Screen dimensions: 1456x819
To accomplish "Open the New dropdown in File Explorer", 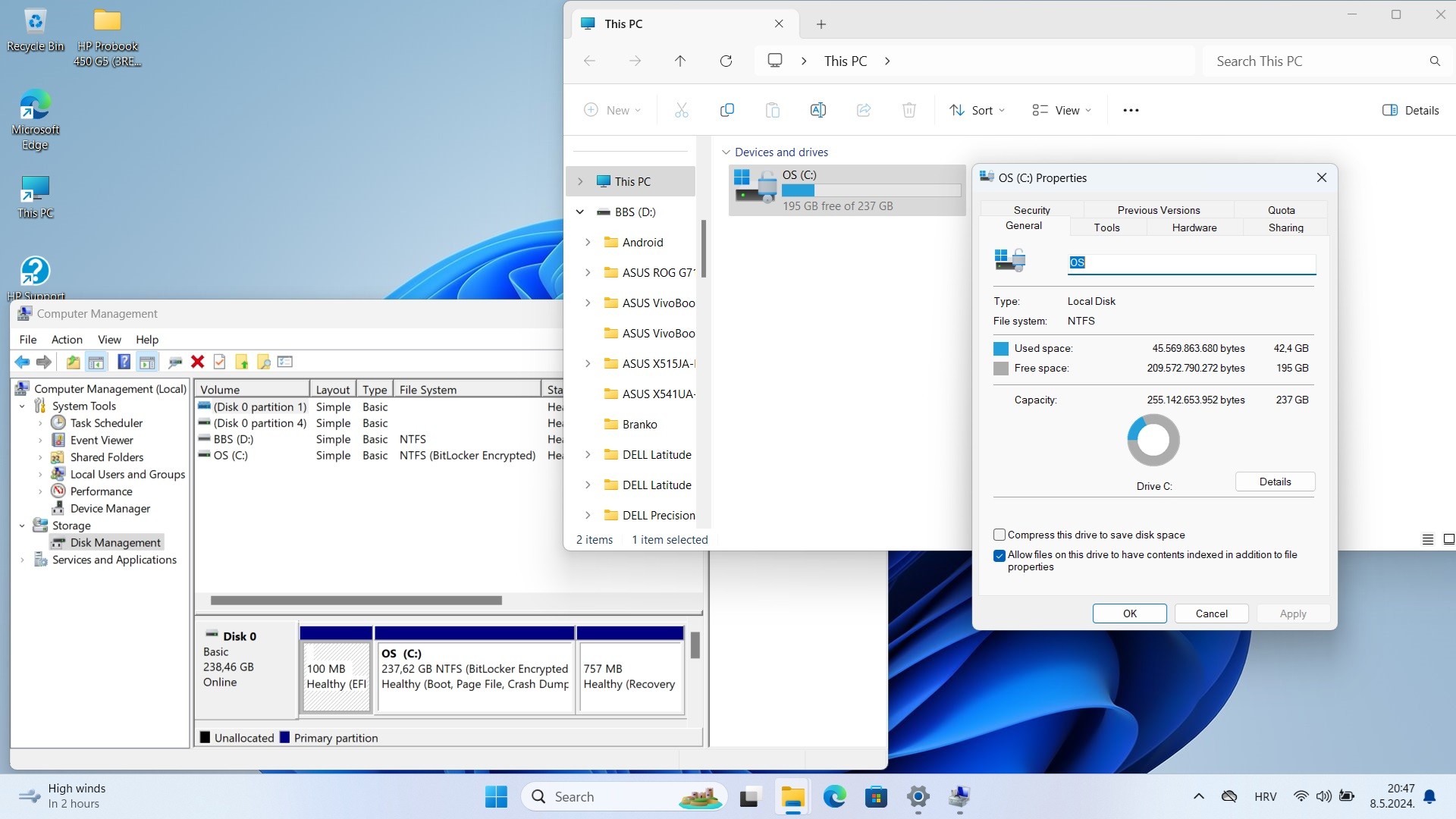I will pyautogui.click(x=613, y=110).
